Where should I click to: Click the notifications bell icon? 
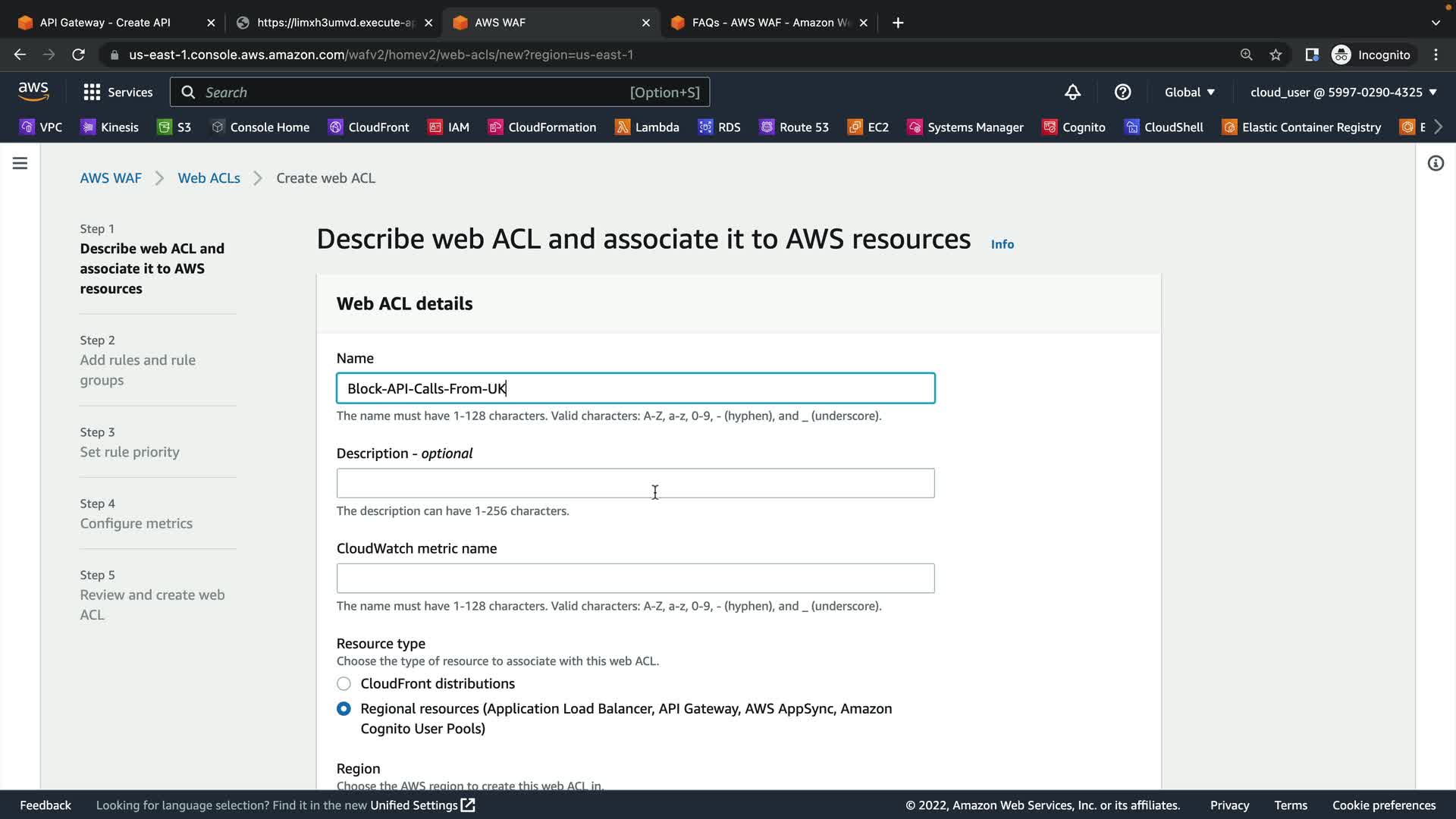[x=1072, y=93]
